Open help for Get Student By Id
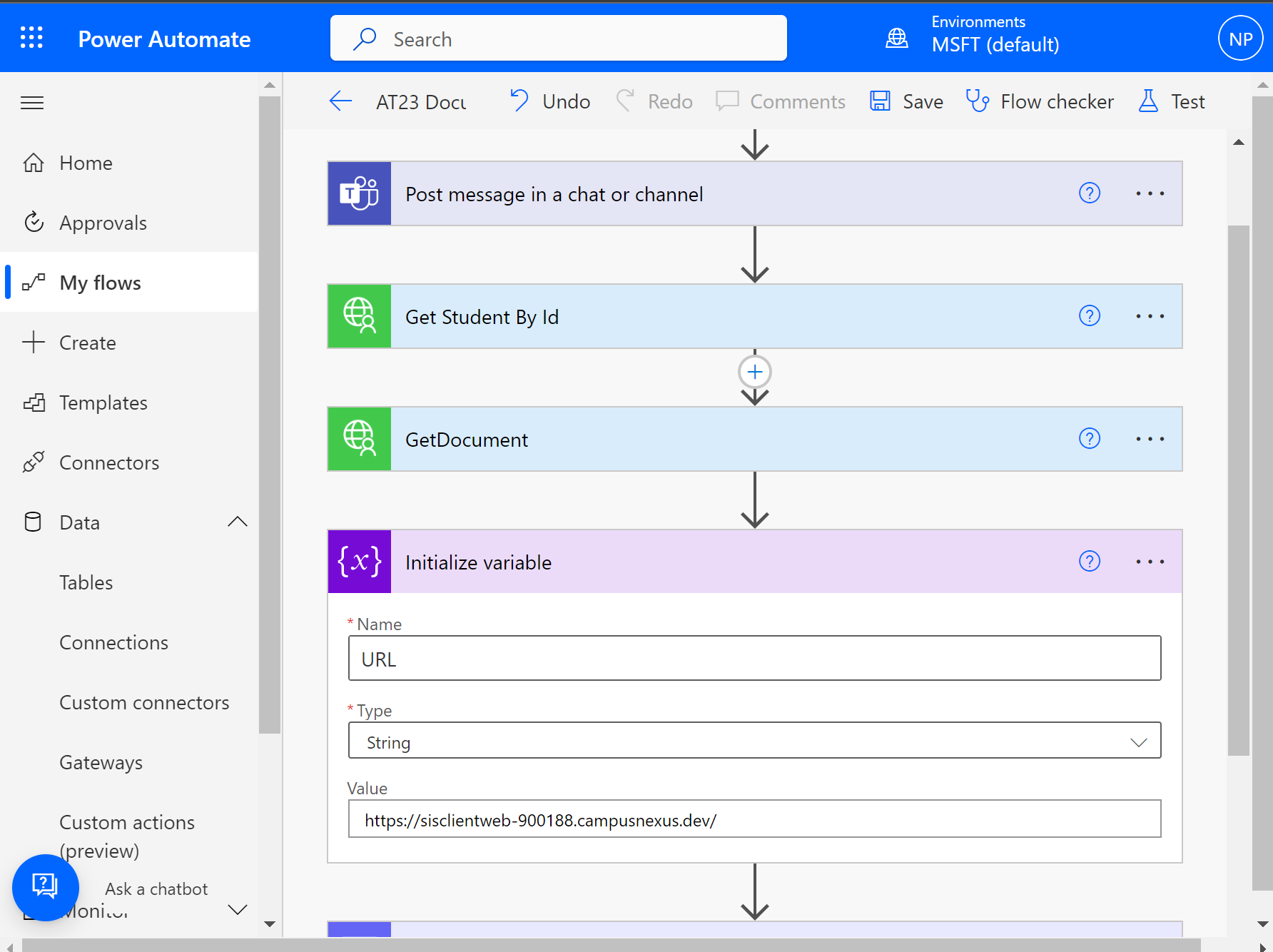This screenshot has width=1273, height=952. 1090,315
